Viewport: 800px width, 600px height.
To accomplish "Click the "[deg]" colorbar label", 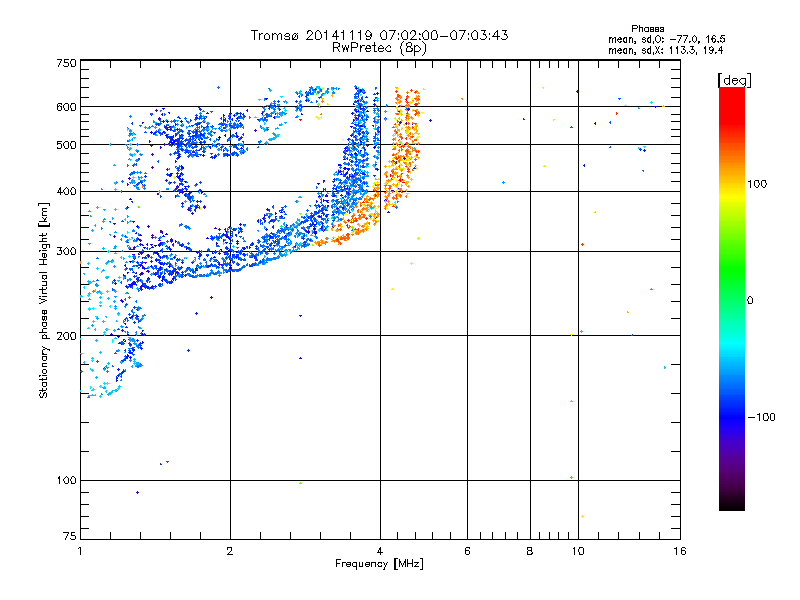I will (x=734, y=80).
